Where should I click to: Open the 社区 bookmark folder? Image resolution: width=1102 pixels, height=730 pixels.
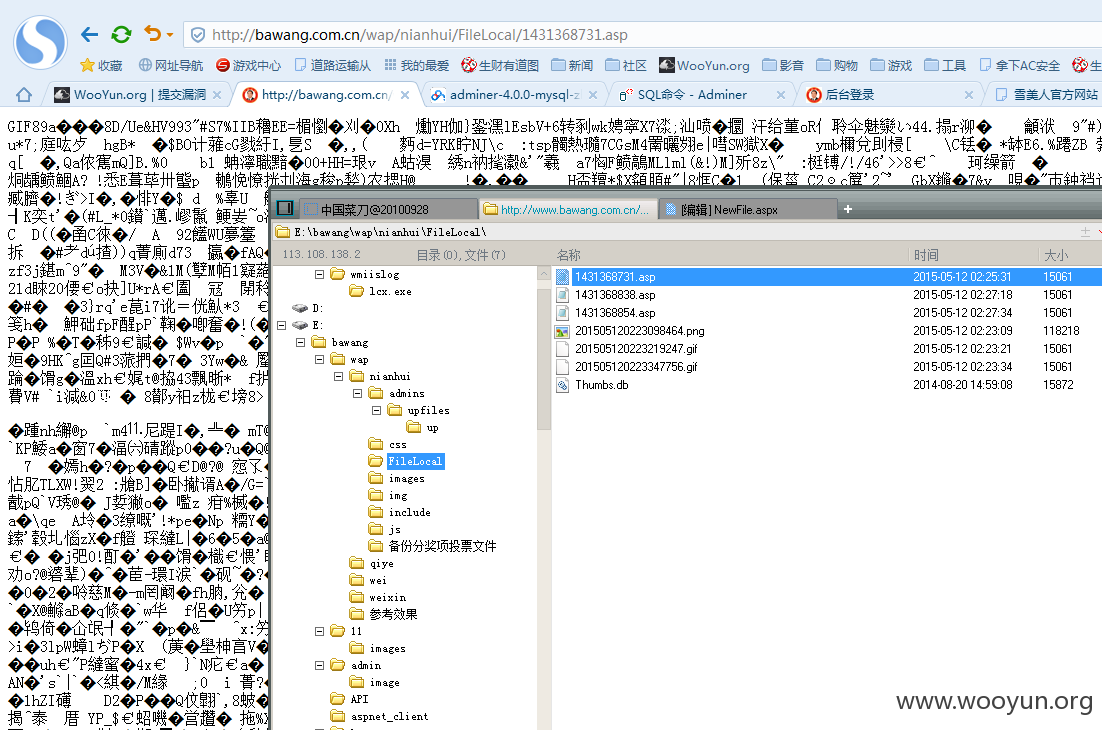point(625,65)
